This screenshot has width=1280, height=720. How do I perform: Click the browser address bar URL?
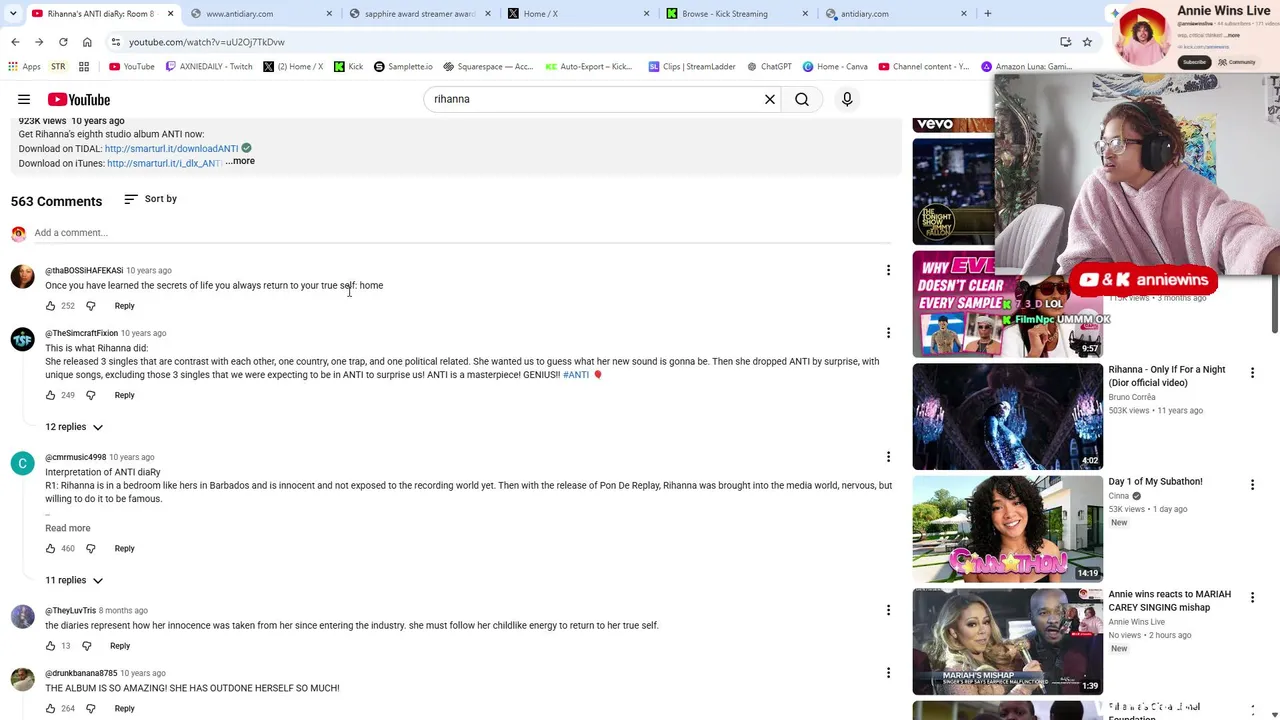(207, 42)
